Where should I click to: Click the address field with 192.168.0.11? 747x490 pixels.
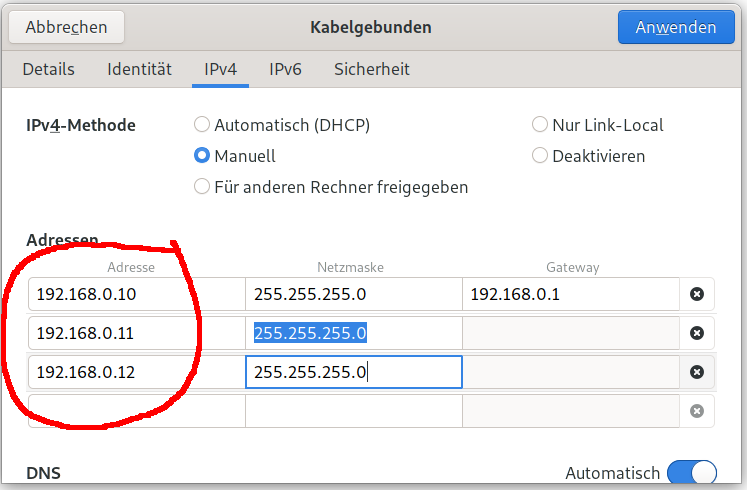click(x=137, y=333)
